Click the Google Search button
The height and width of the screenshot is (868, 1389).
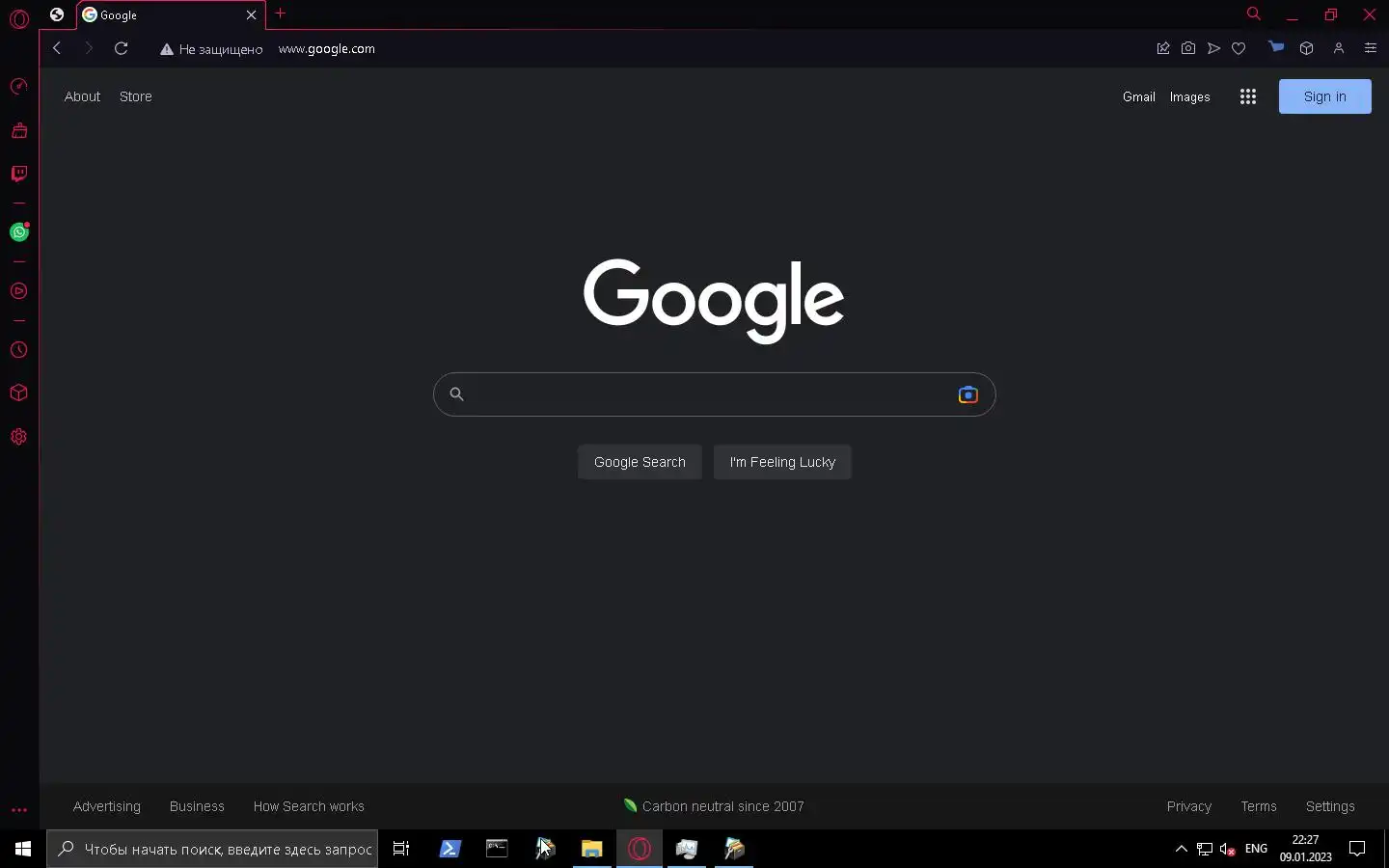pos(640,462)
